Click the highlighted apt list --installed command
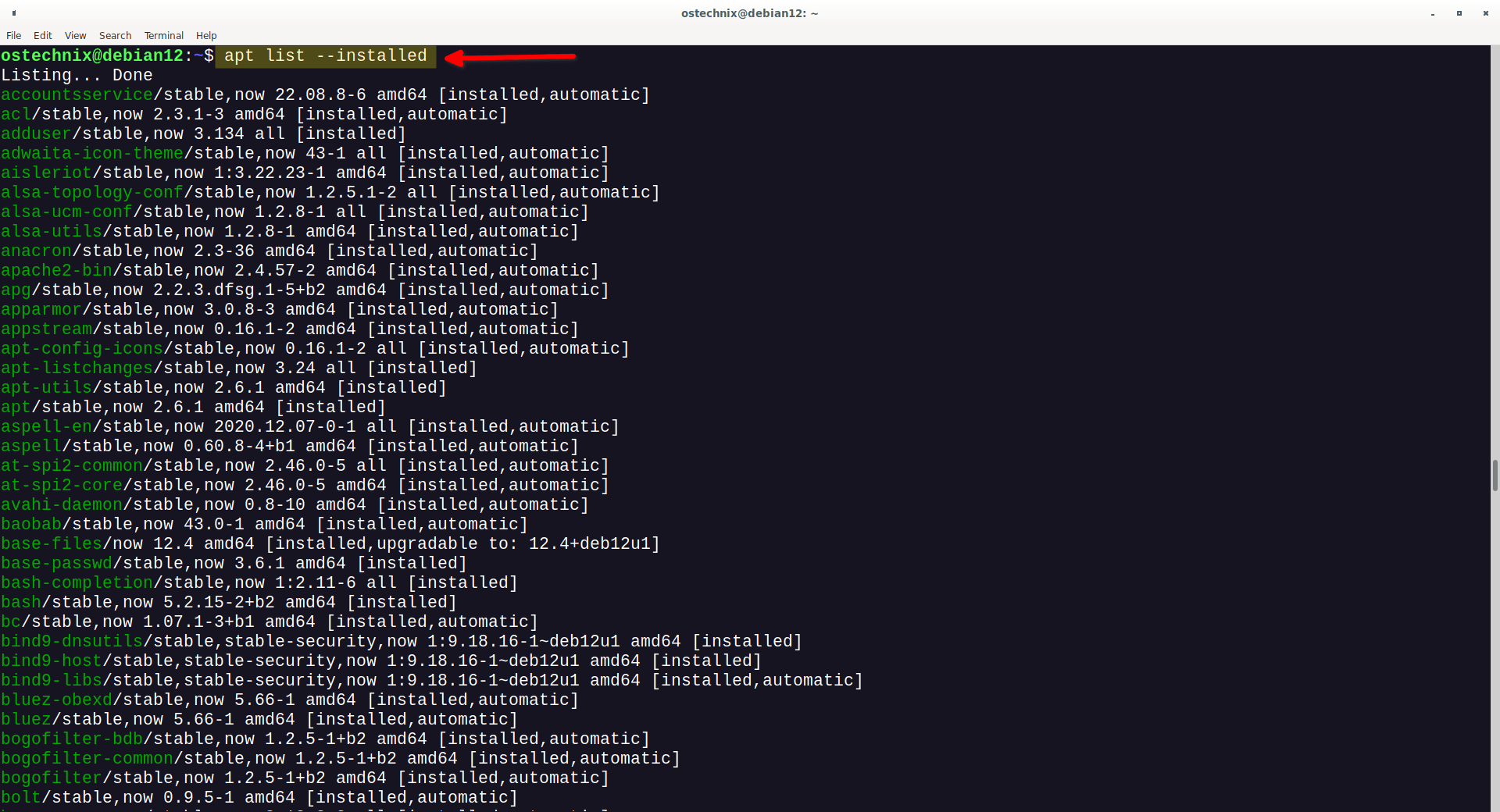 pyautogui.click(x=325, y=55)
